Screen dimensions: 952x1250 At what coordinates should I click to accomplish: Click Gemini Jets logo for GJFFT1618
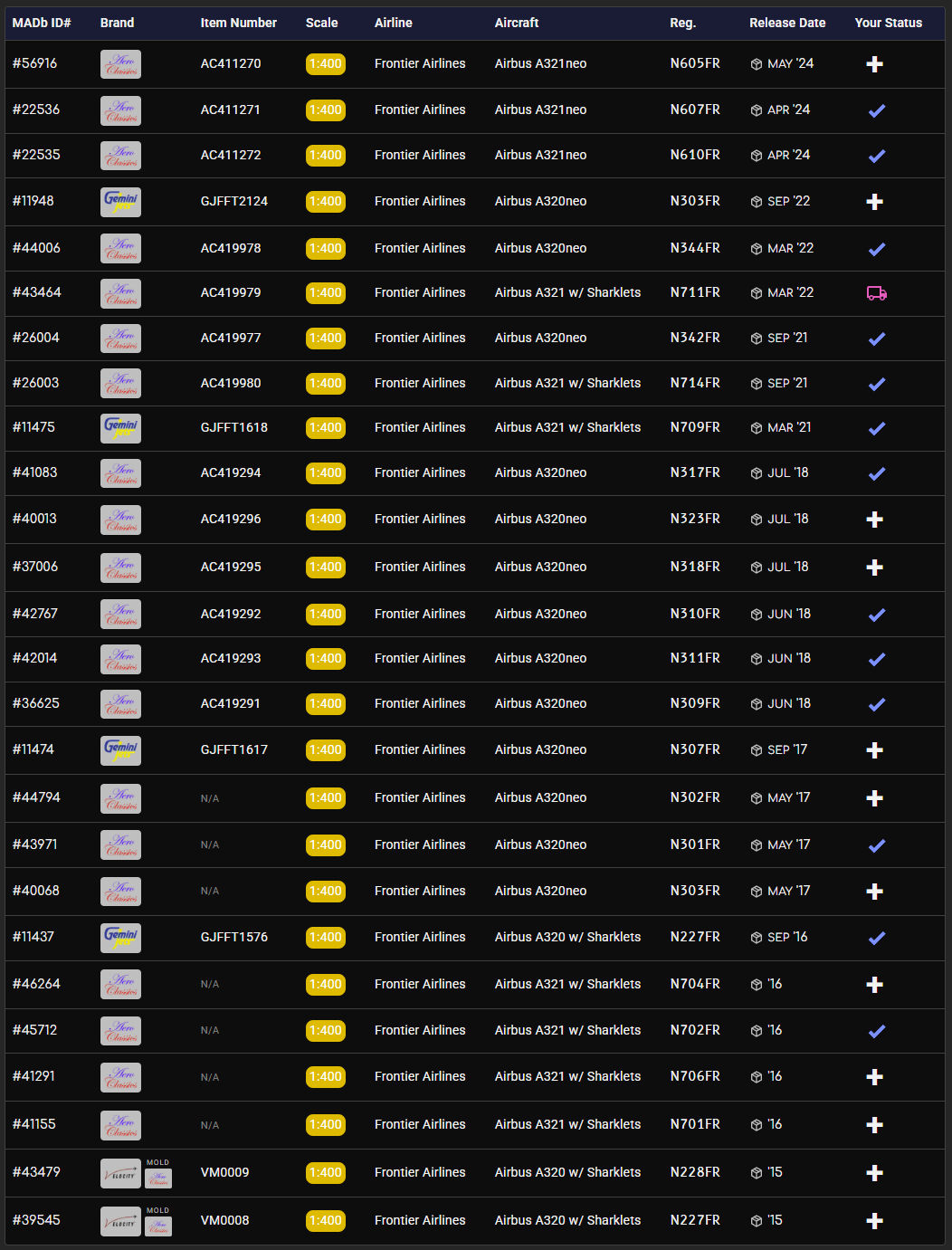120,428
